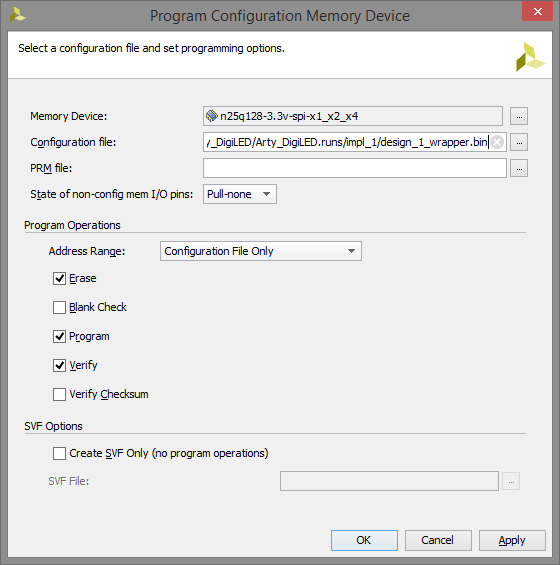The width and height of the screenshot is (560, 565).
Task: Expand the Address Range dropdown
Action: pyautogui.click(x=261, y=251)
